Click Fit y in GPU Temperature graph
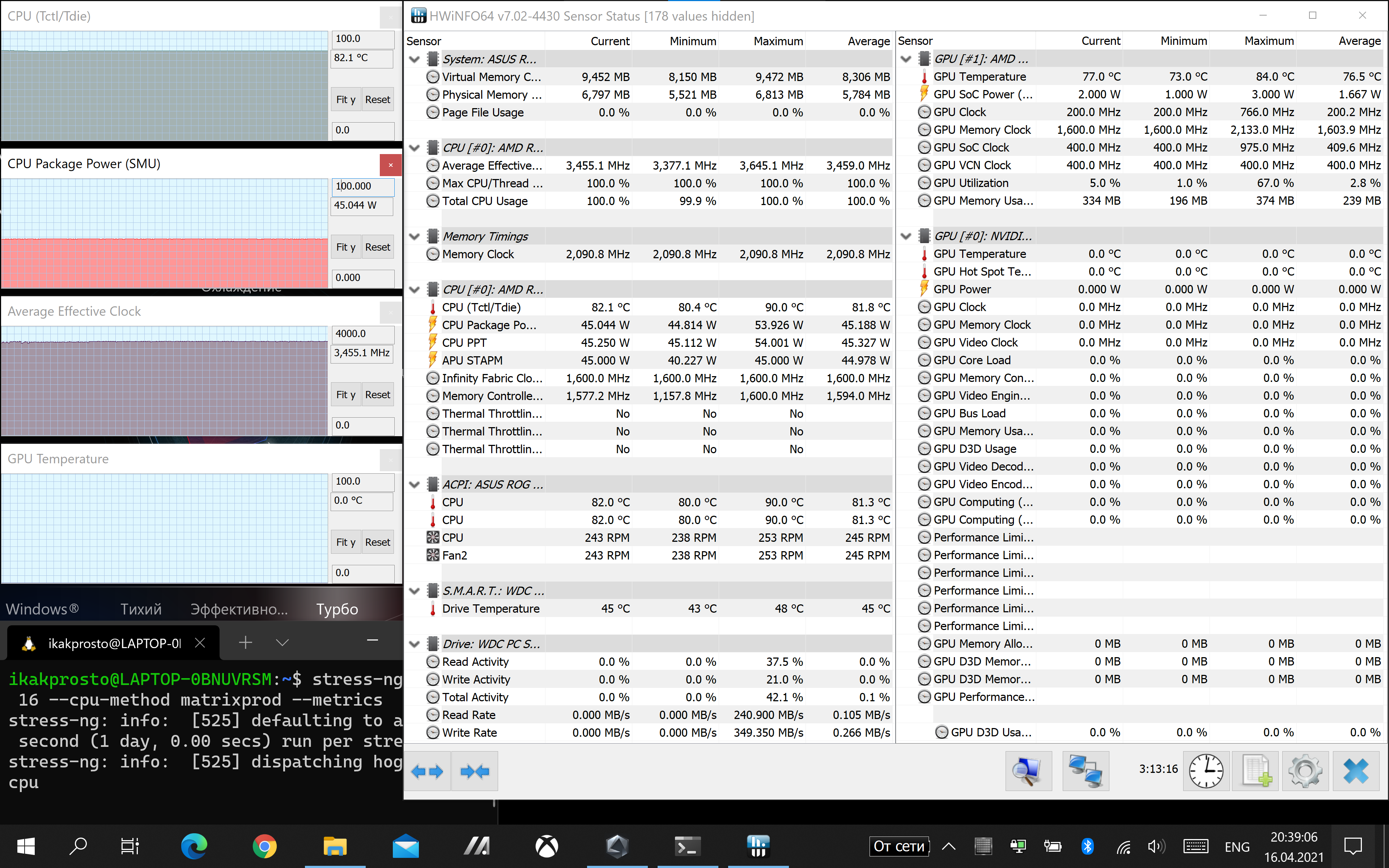This screenshot has width=1389, height=868. [345, 542]
